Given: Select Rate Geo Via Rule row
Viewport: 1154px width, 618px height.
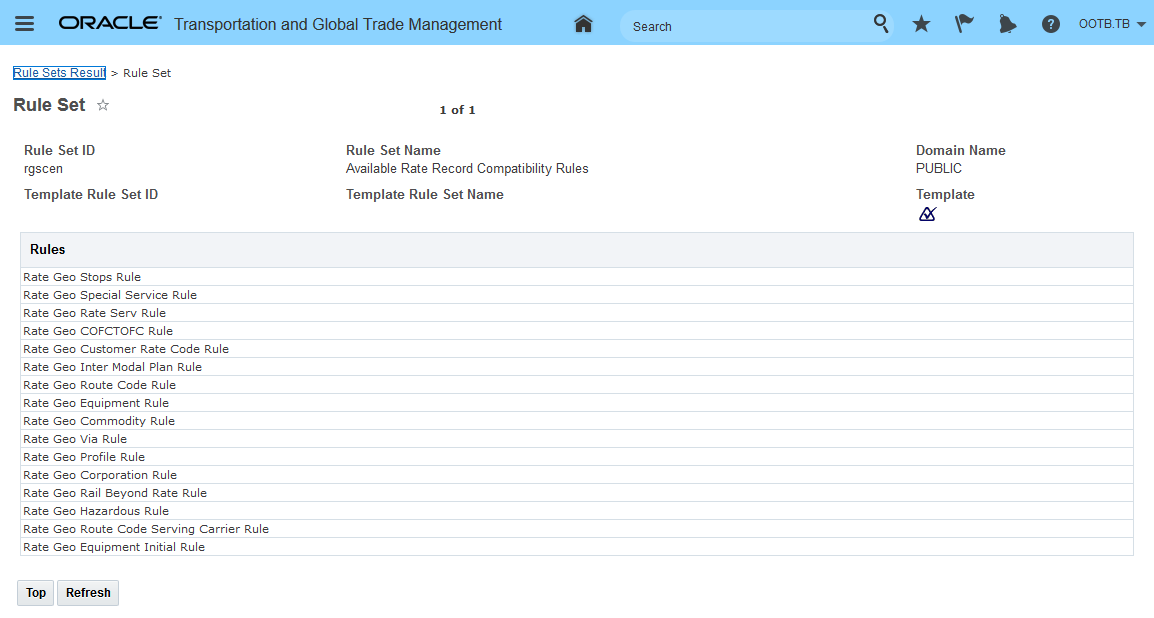Looking at the screenshot, I should [577, 439].
